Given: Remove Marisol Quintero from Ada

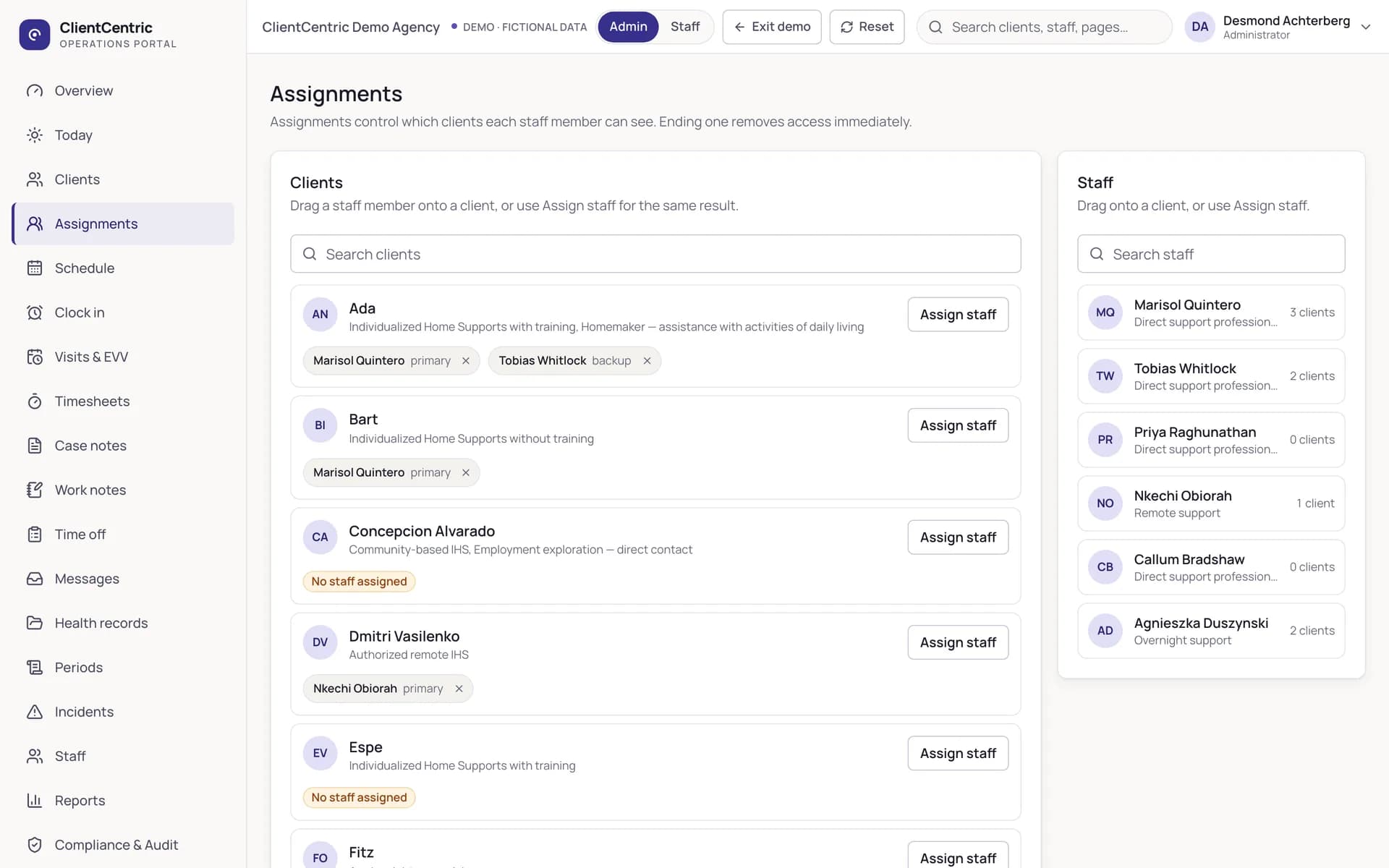Looking at the screenshot, I should click(466, 361).
